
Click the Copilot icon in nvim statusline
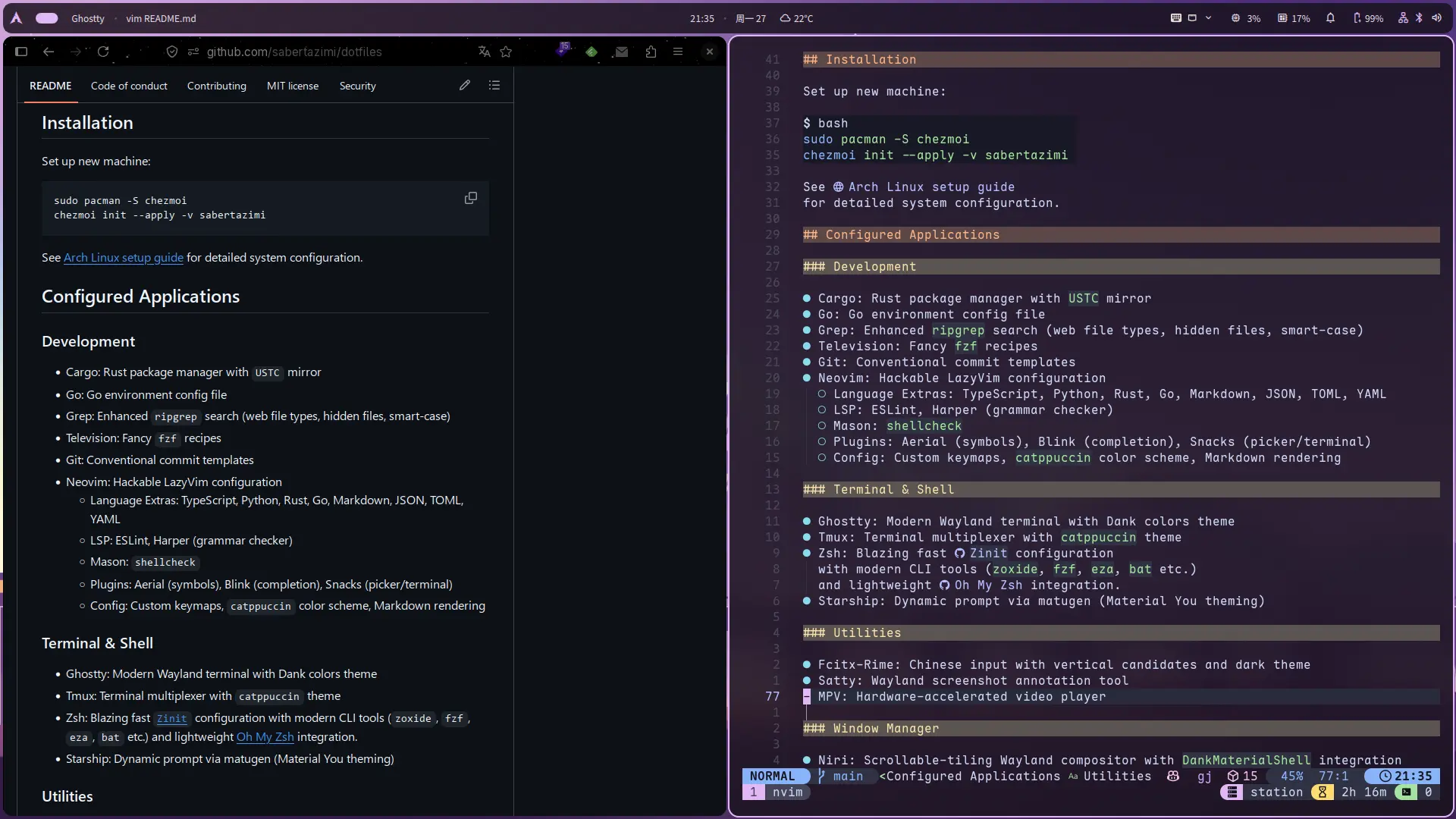pyautogui.click(x=1173, y=776)
